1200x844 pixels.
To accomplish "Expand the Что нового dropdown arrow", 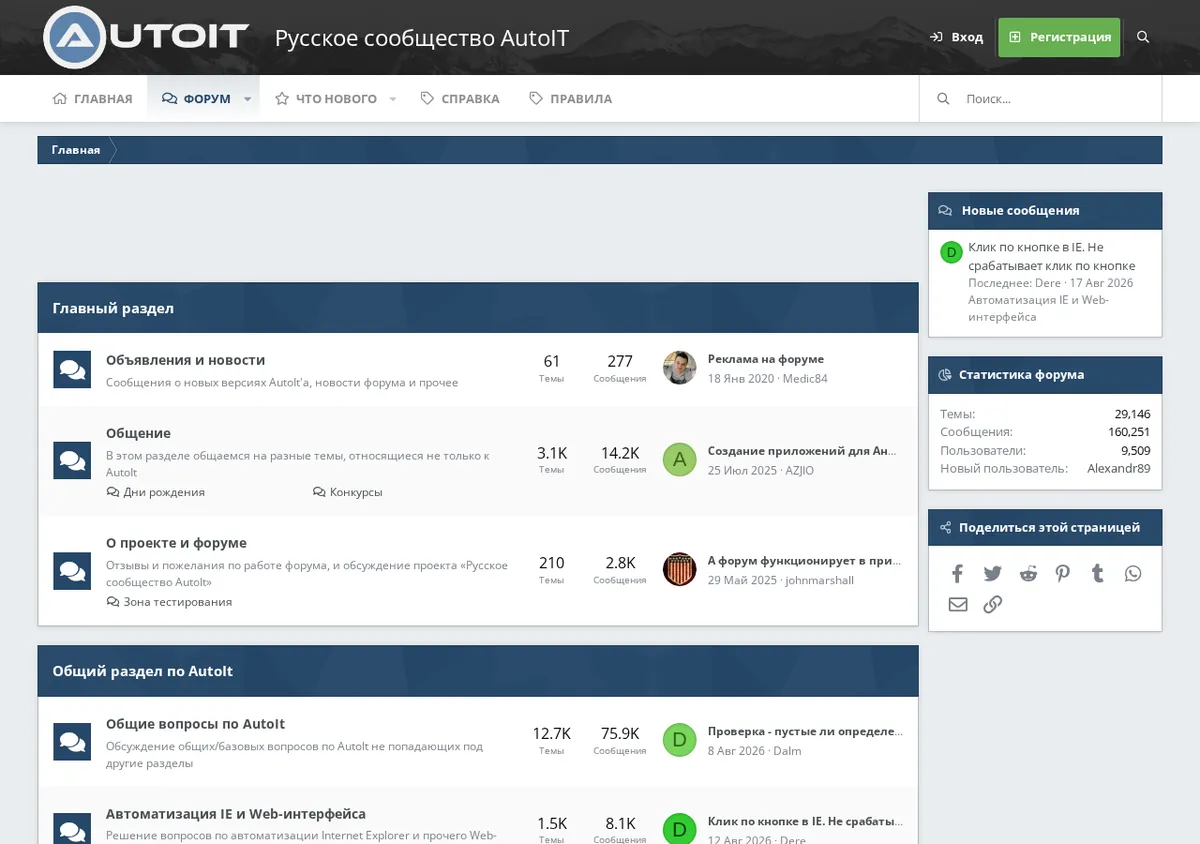I will (392, 99).
